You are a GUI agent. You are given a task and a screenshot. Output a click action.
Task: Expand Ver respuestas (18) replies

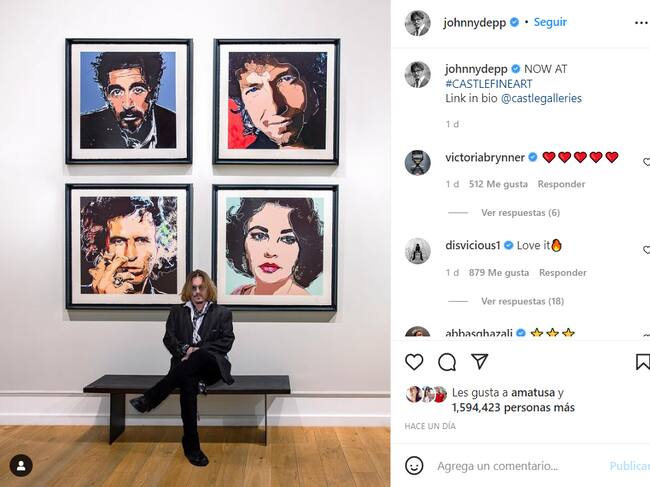point(522,301)
